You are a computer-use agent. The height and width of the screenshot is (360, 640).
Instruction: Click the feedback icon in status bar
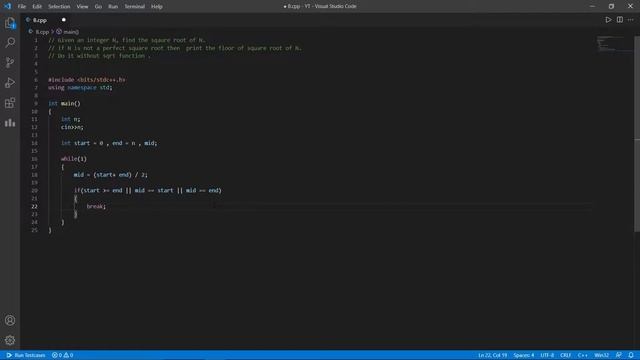[x=619, y=355]
